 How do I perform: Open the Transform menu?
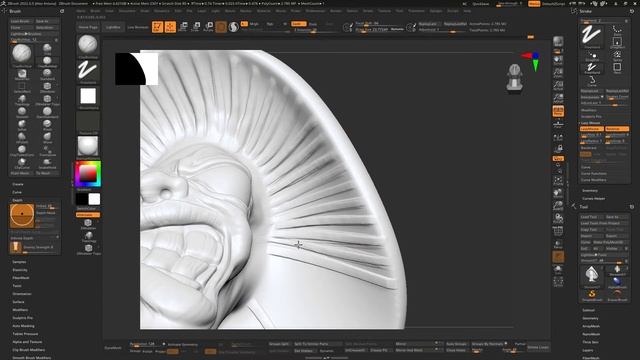coord(416,11)
